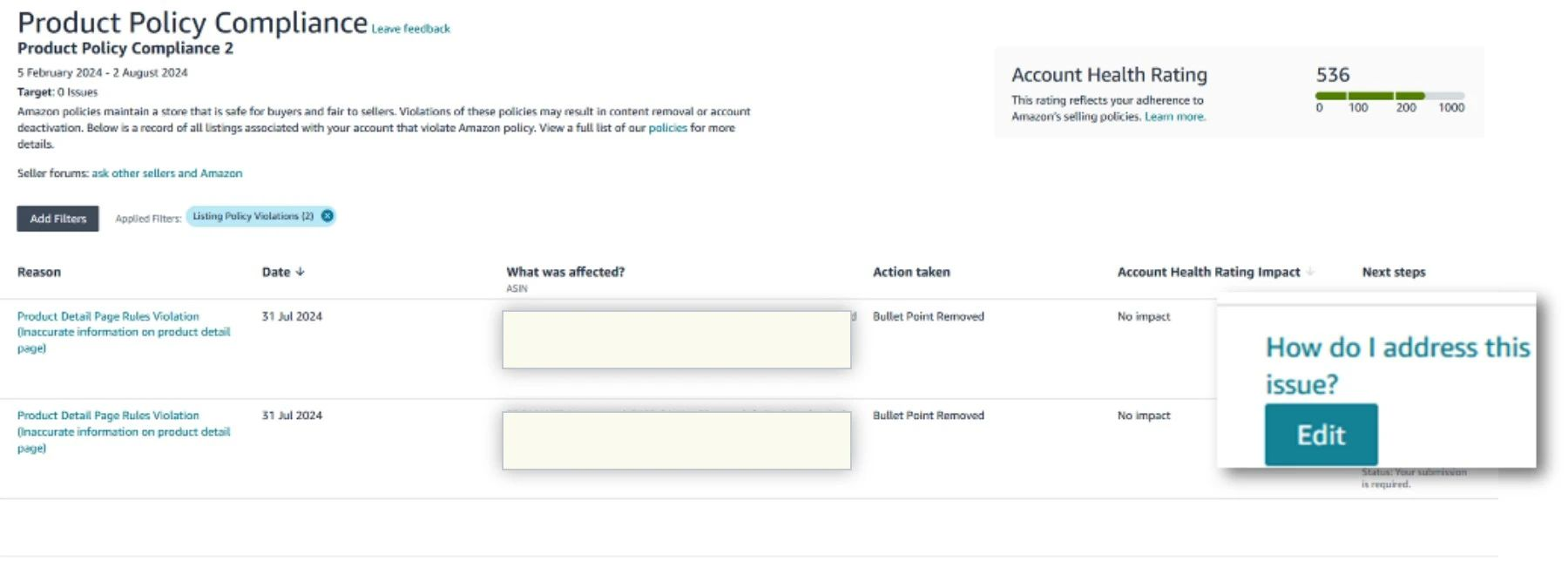Click the Reason column header
The width and height of the screenshot is (1568, 561).
(39, 272)
